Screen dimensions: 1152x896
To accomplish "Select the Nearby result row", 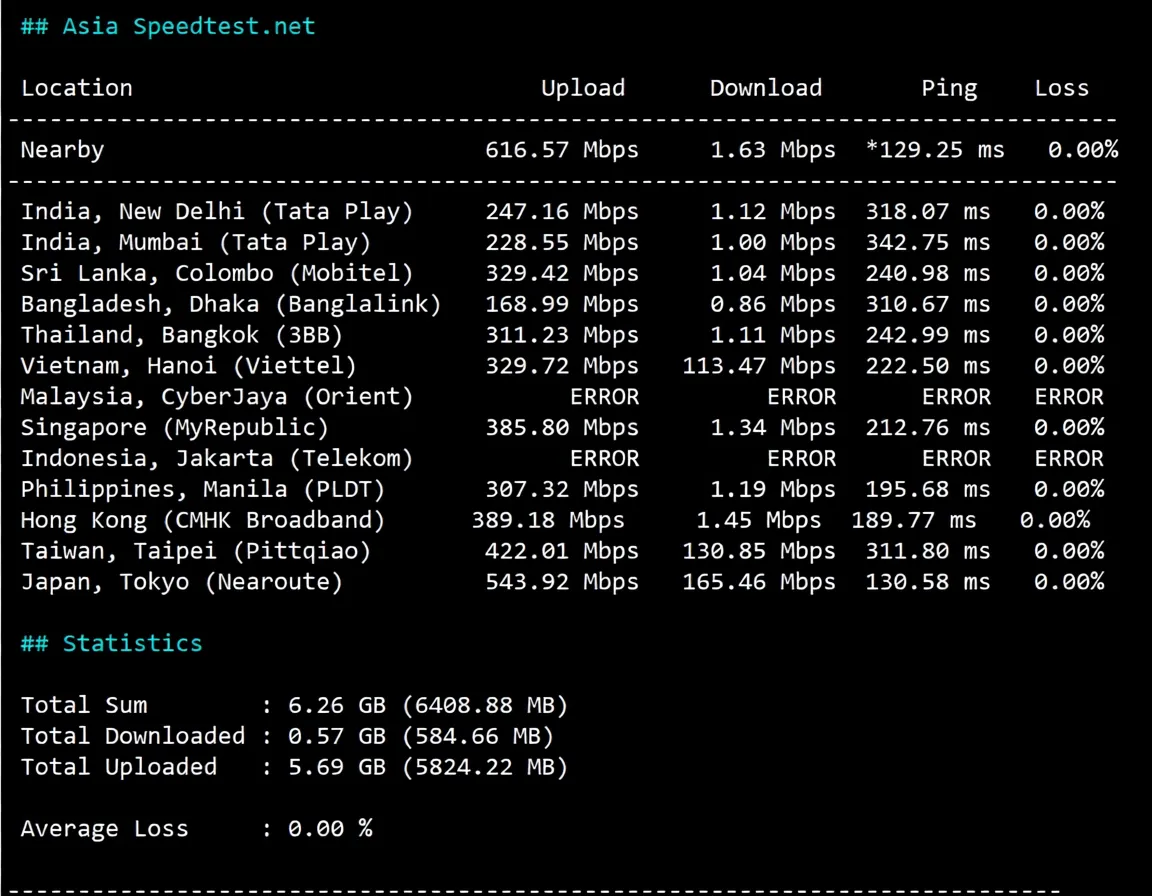I will coord(62,149).
